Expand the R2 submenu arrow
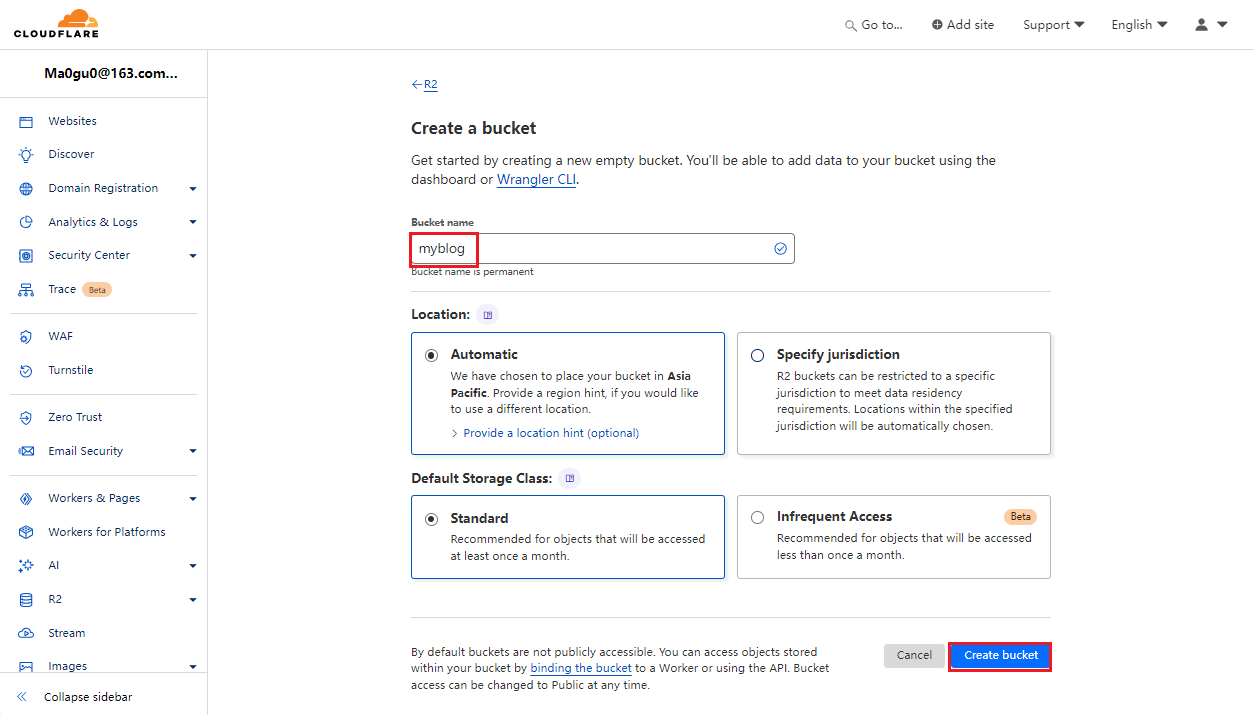Viewport: 1254px width, 715px height. point(193,600)
